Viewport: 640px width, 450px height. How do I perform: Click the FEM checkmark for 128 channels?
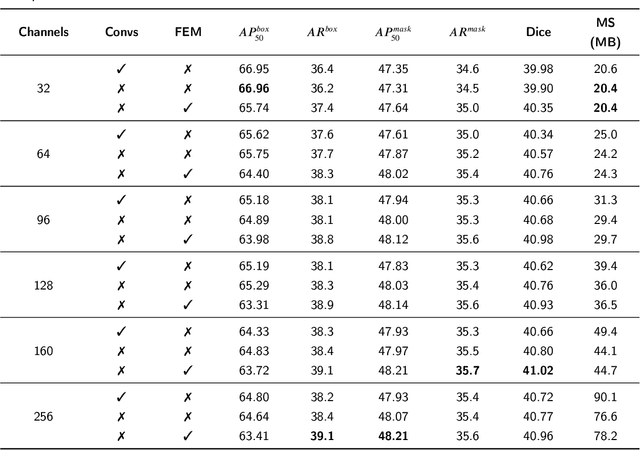(x=187, y=305)
